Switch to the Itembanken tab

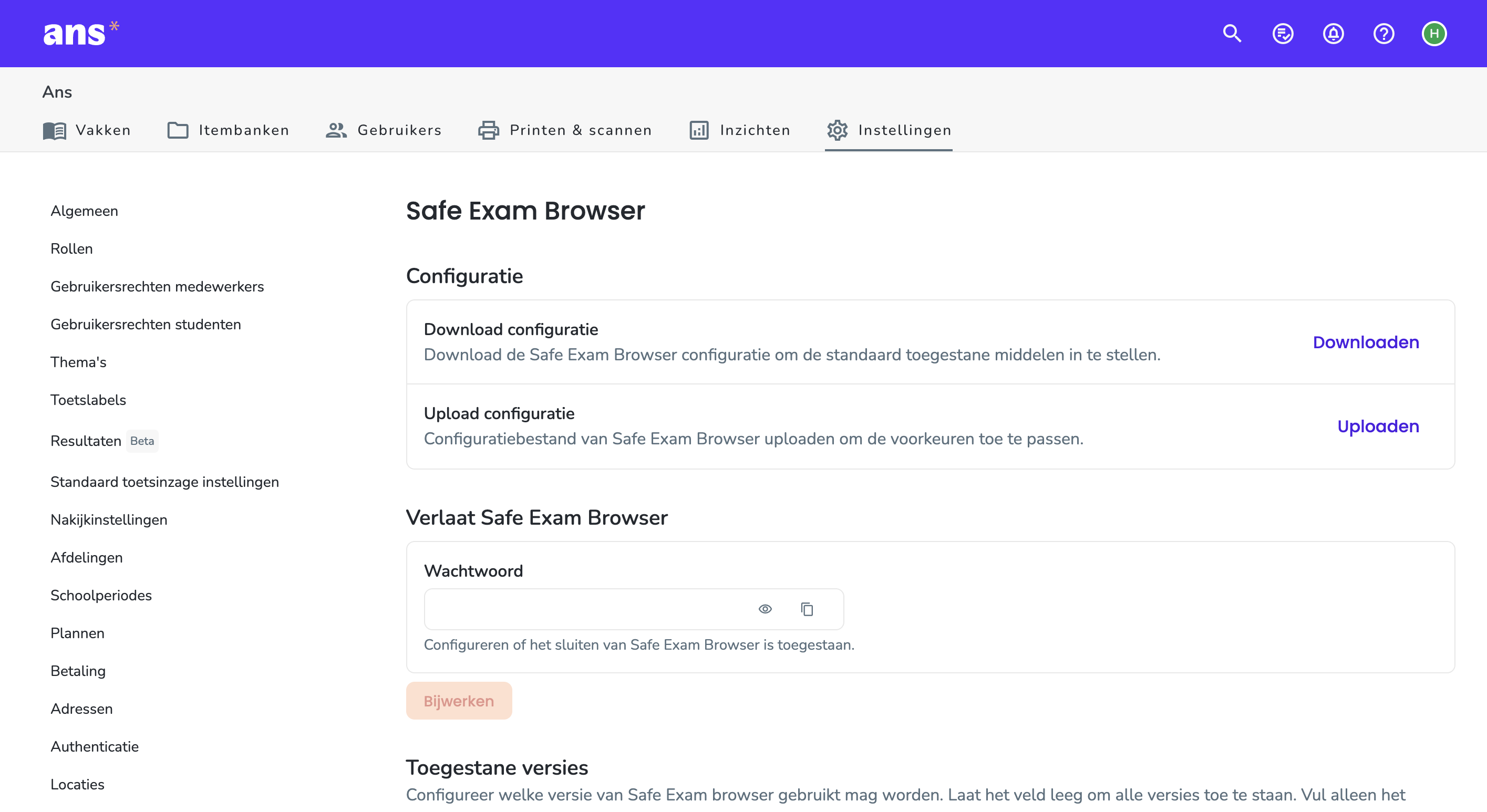[229, 130]
